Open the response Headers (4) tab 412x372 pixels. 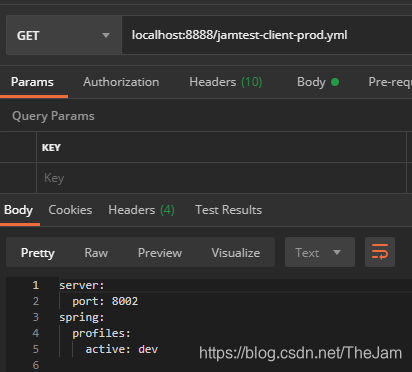141,210
